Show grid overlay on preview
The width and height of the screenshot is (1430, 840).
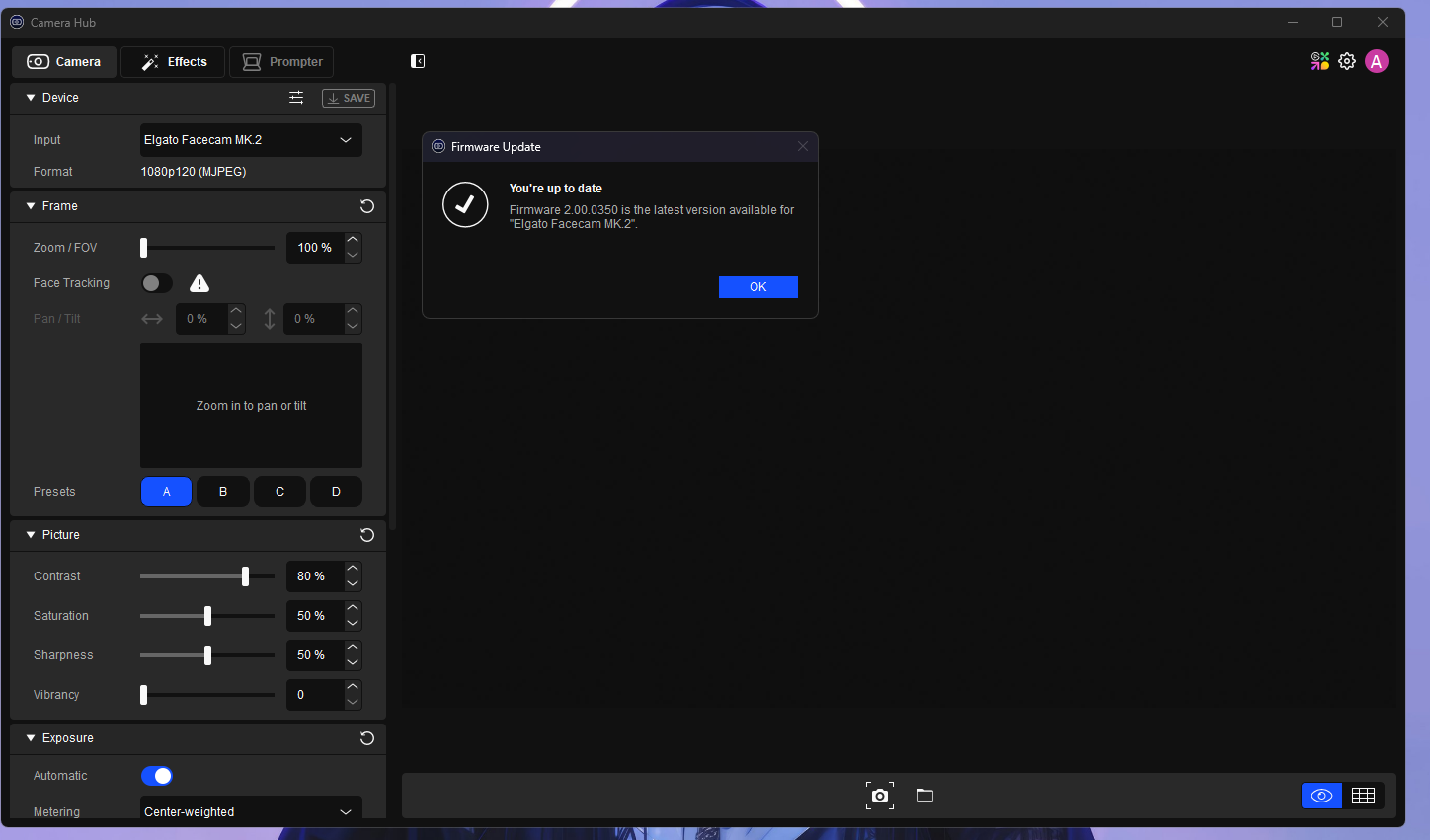tap(1364, 796)
